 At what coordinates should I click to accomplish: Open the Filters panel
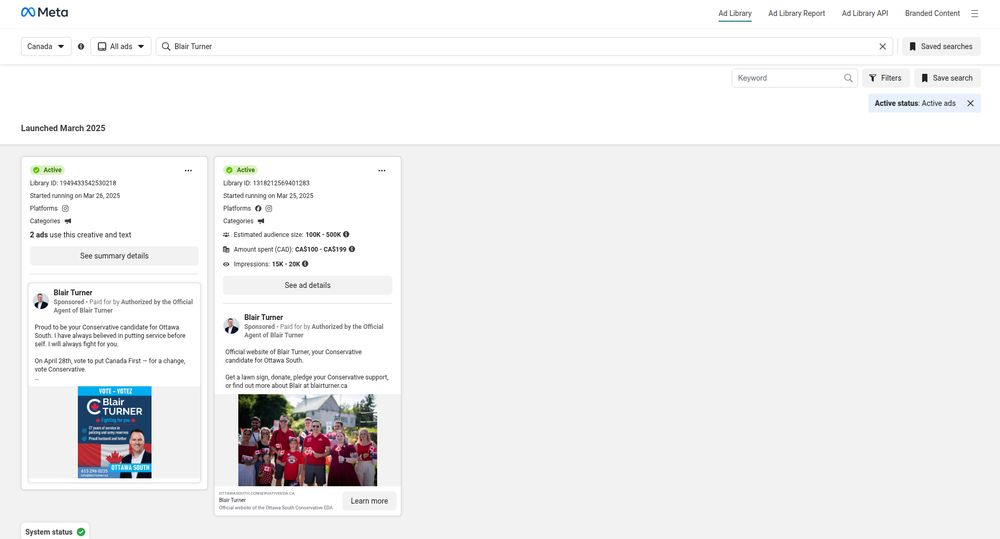886,78
